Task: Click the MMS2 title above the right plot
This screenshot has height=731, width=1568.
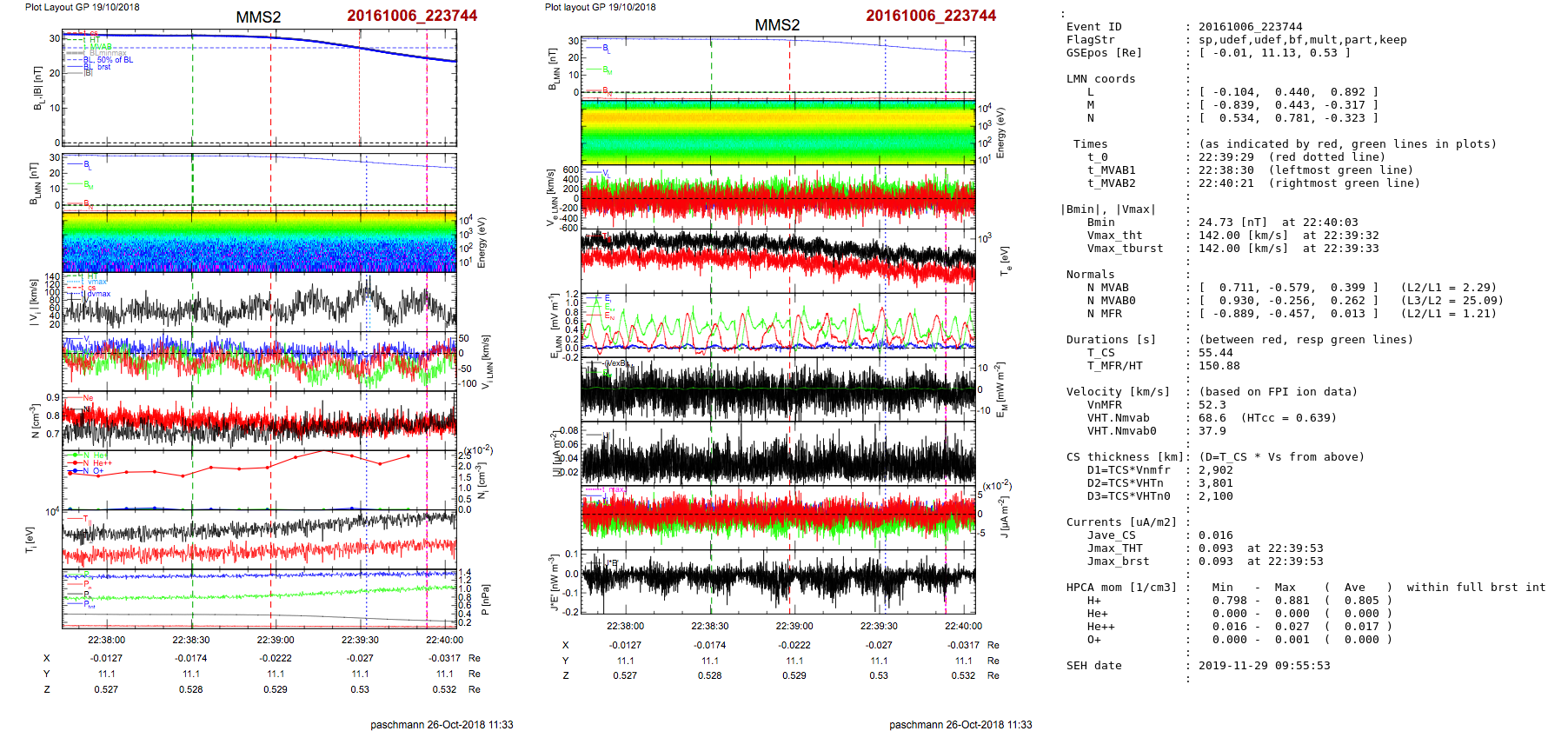Action: 776,24
